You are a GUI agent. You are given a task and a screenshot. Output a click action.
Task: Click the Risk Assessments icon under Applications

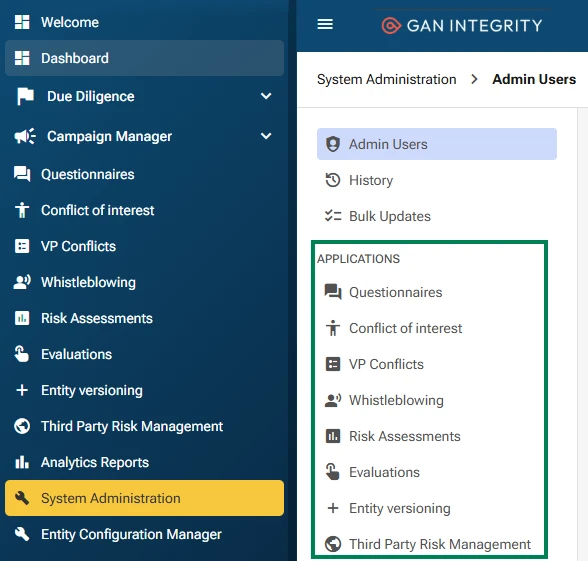tap(333, 436)
